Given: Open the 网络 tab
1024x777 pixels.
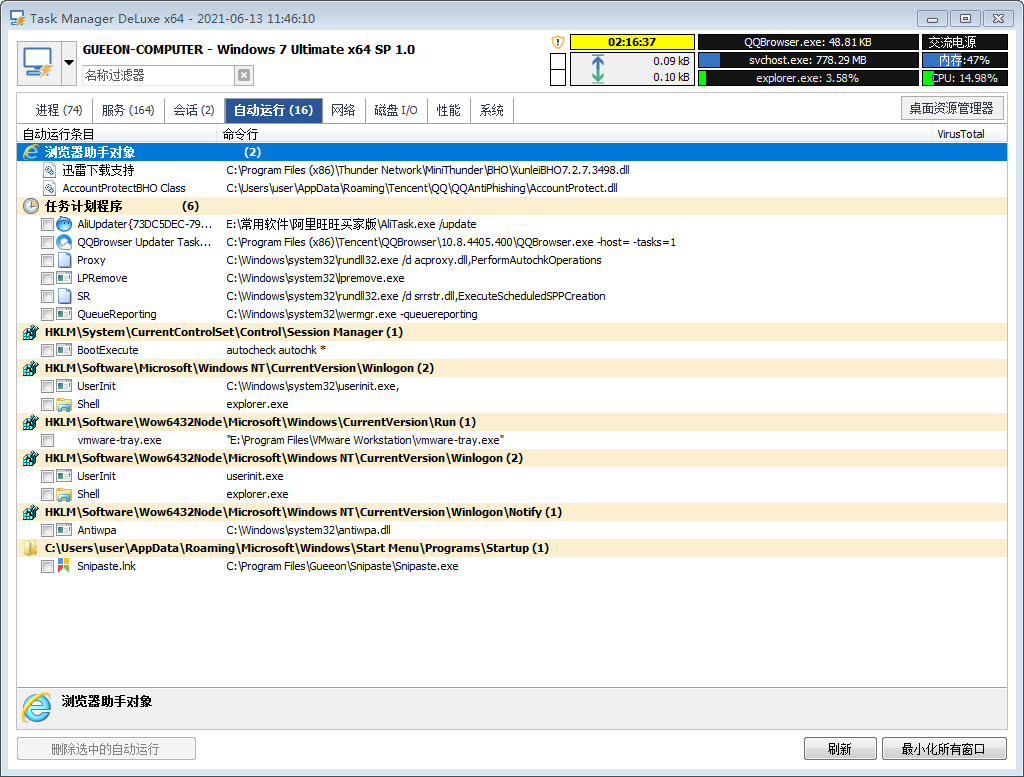Looking at the screenshot, I should pos(344,110).
